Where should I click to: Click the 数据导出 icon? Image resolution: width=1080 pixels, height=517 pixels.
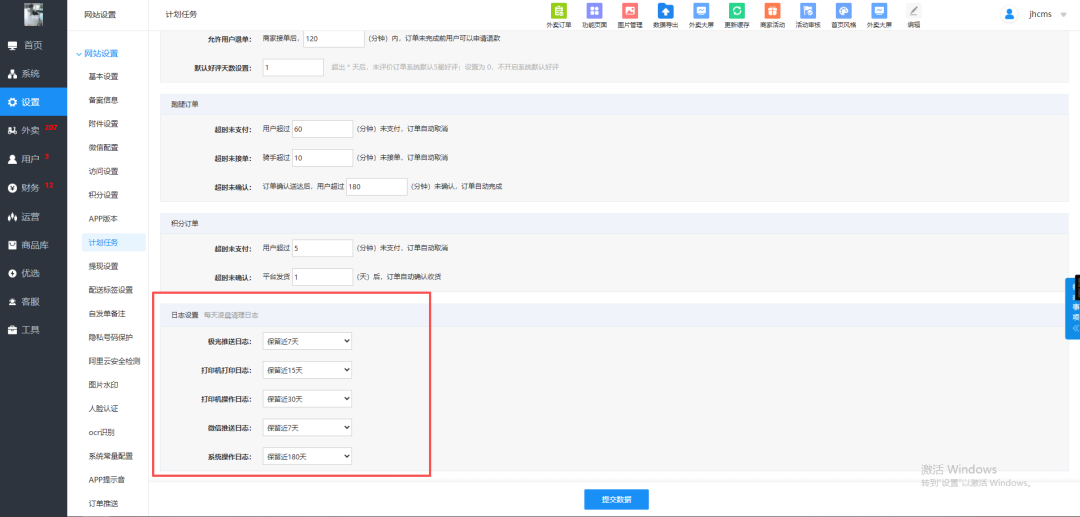[x=664, y=14]
